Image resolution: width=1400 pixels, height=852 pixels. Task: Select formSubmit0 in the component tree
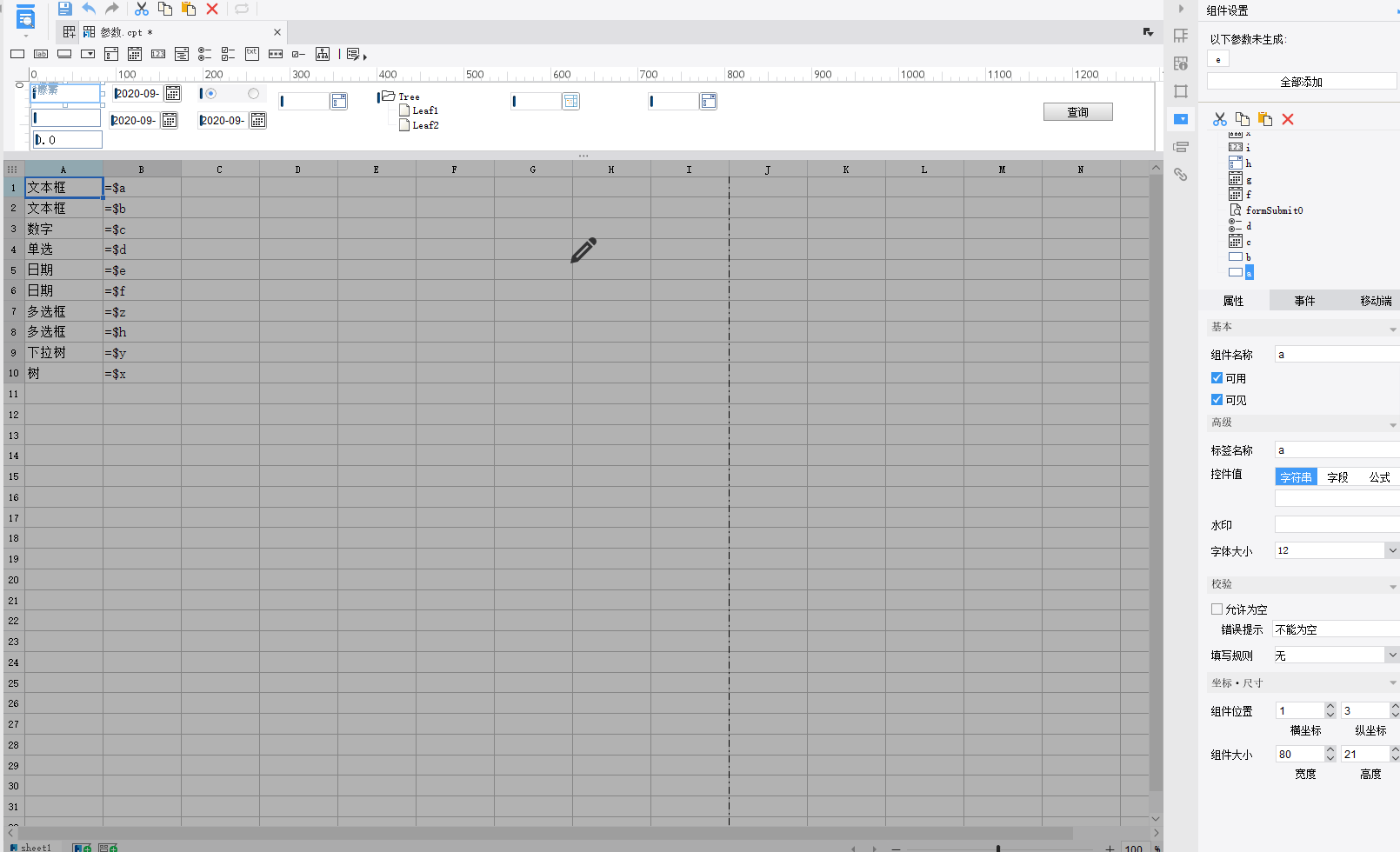pos(1274,210)
